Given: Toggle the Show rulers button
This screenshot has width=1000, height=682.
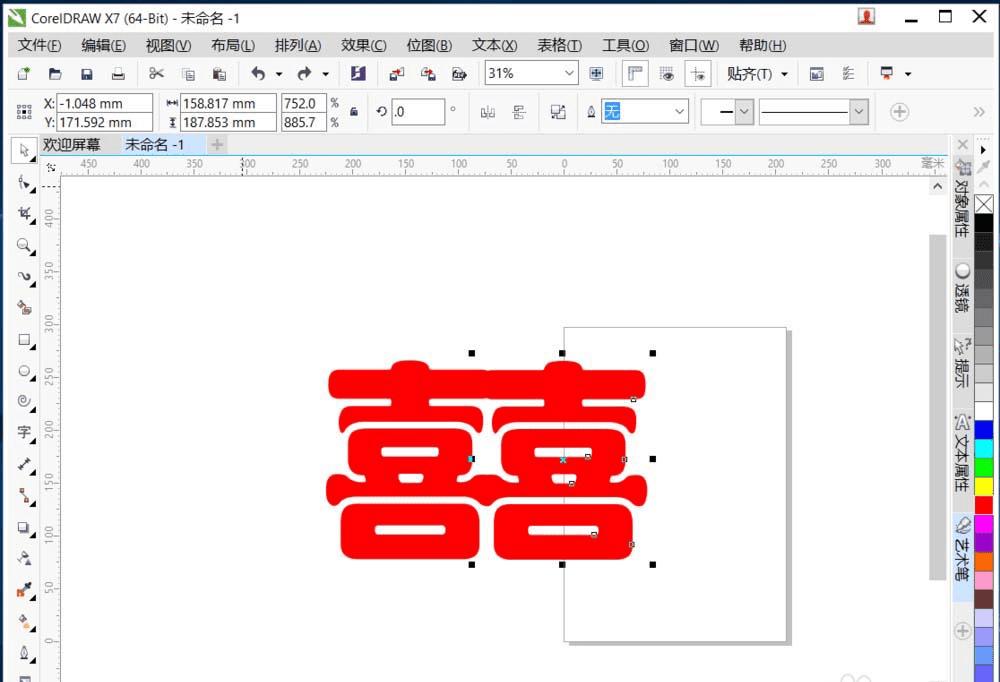Looking at the screenshot, I should [635, 74].
